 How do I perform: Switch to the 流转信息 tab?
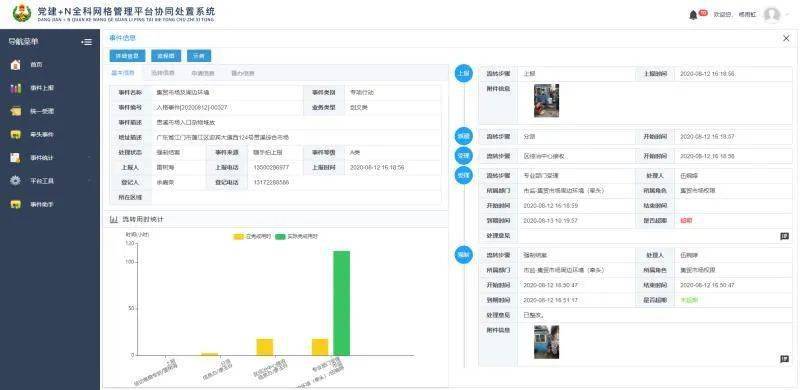click(x=163, y=73)
